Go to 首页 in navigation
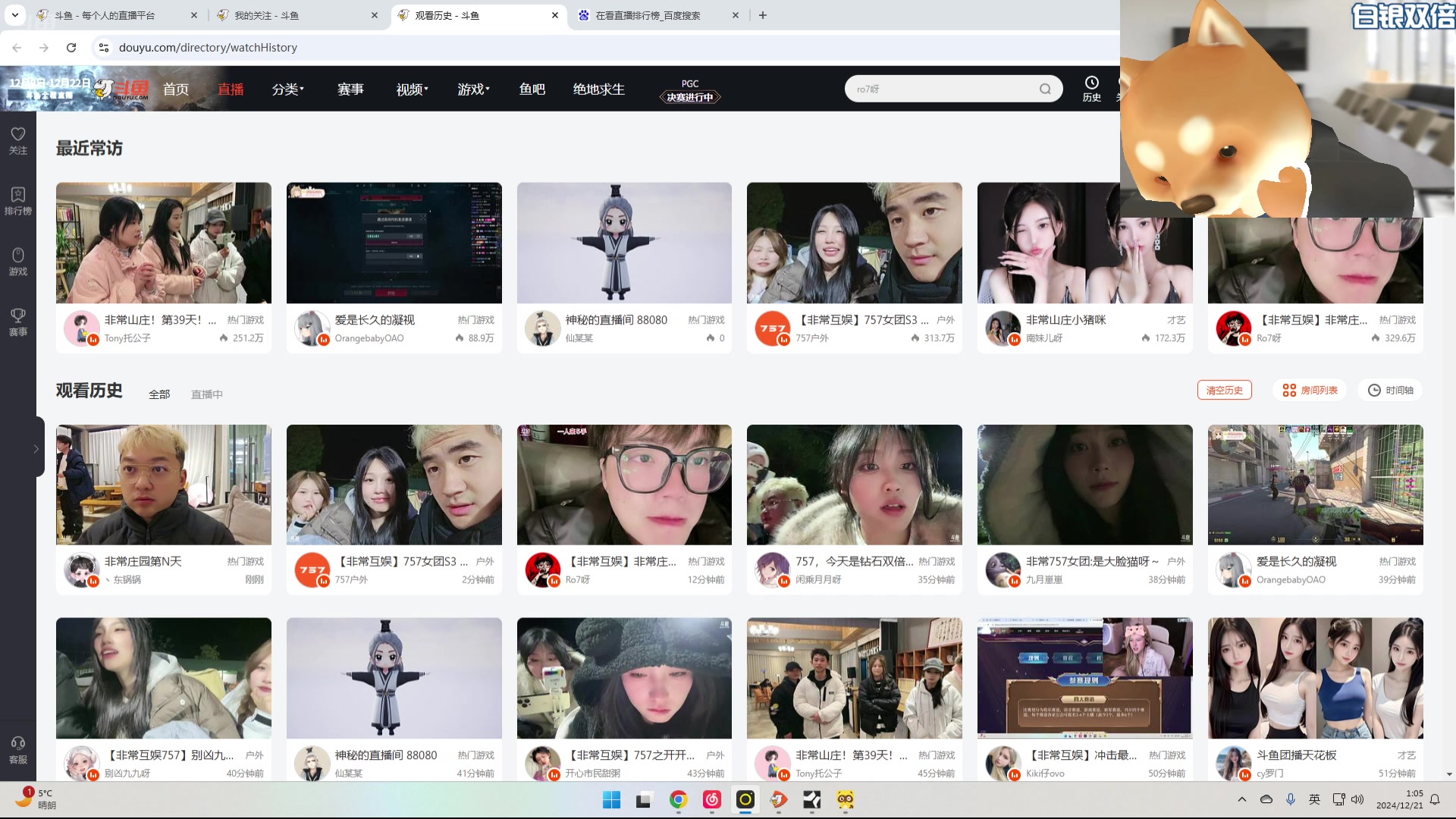1456x819 pixels. click(176, 89)
